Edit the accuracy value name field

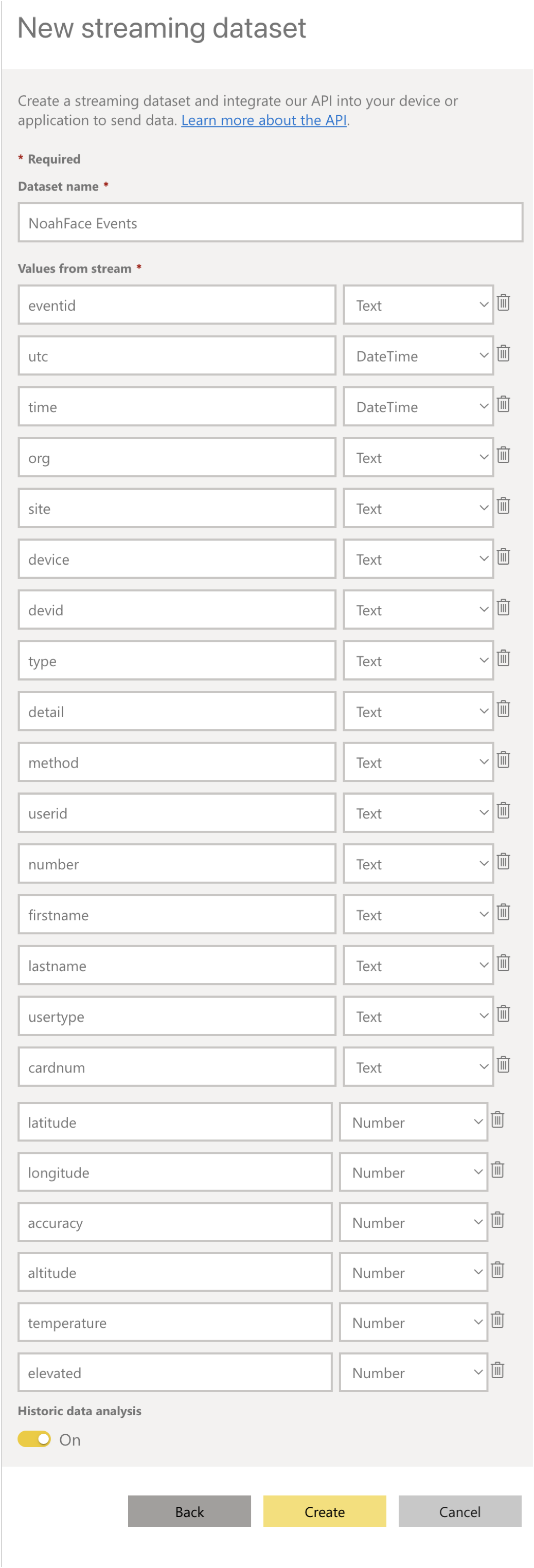[175, 1223]
